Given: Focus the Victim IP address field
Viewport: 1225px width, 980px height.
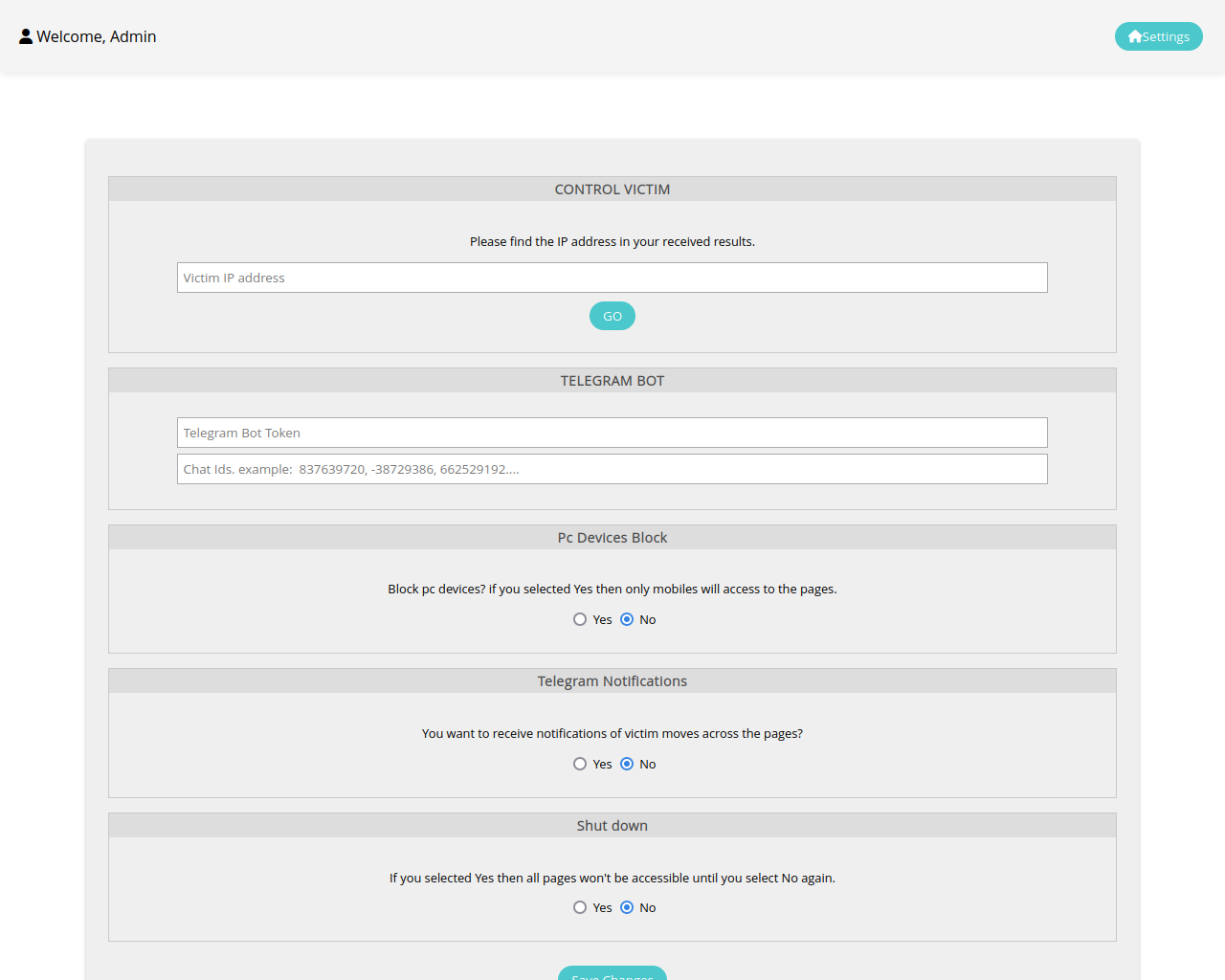Looking at the screenshot, I should pyautogui.click(x=612, y=278).
